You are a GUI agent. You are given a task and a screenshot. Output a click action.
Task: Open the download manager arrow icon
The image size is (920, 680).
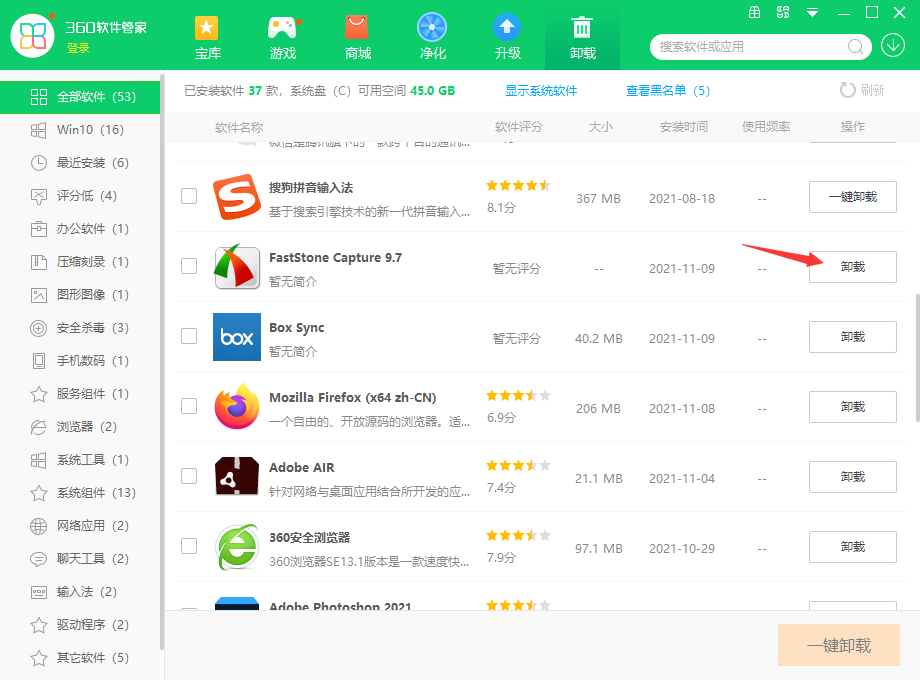click(892, 45)
